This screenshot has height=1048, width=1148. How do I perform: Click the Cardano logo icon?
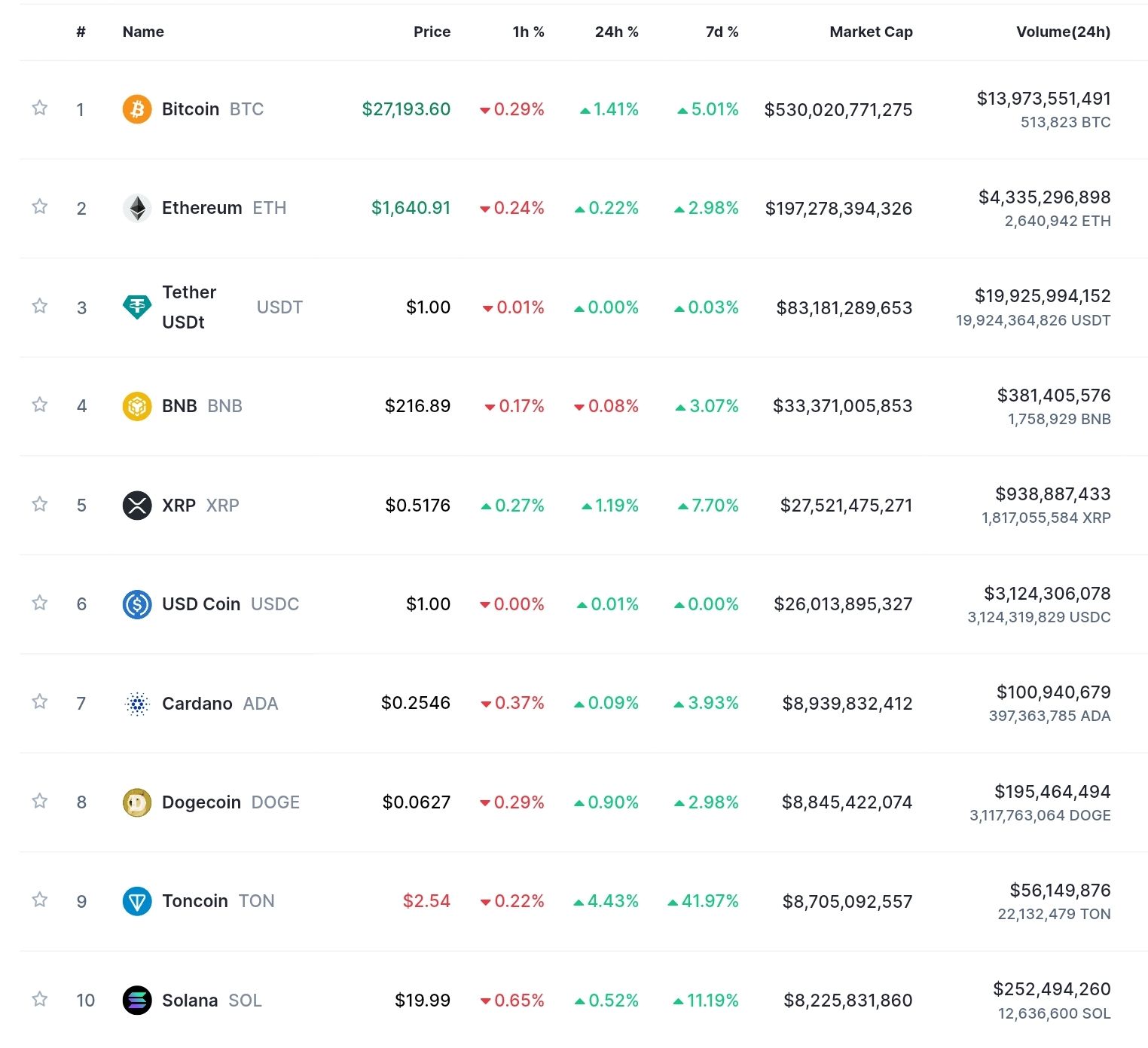137,703
